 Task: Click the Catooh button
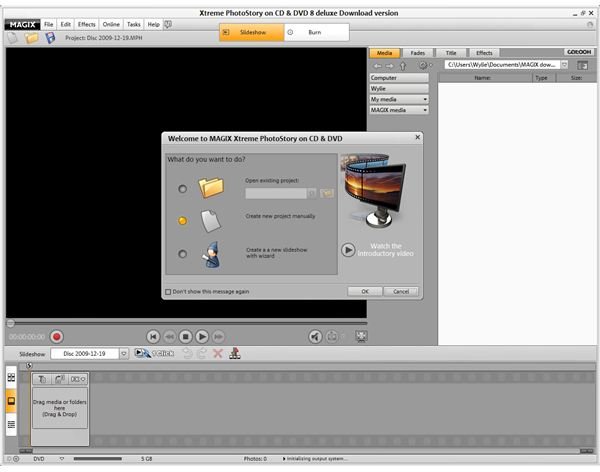(x=579, y=52)
